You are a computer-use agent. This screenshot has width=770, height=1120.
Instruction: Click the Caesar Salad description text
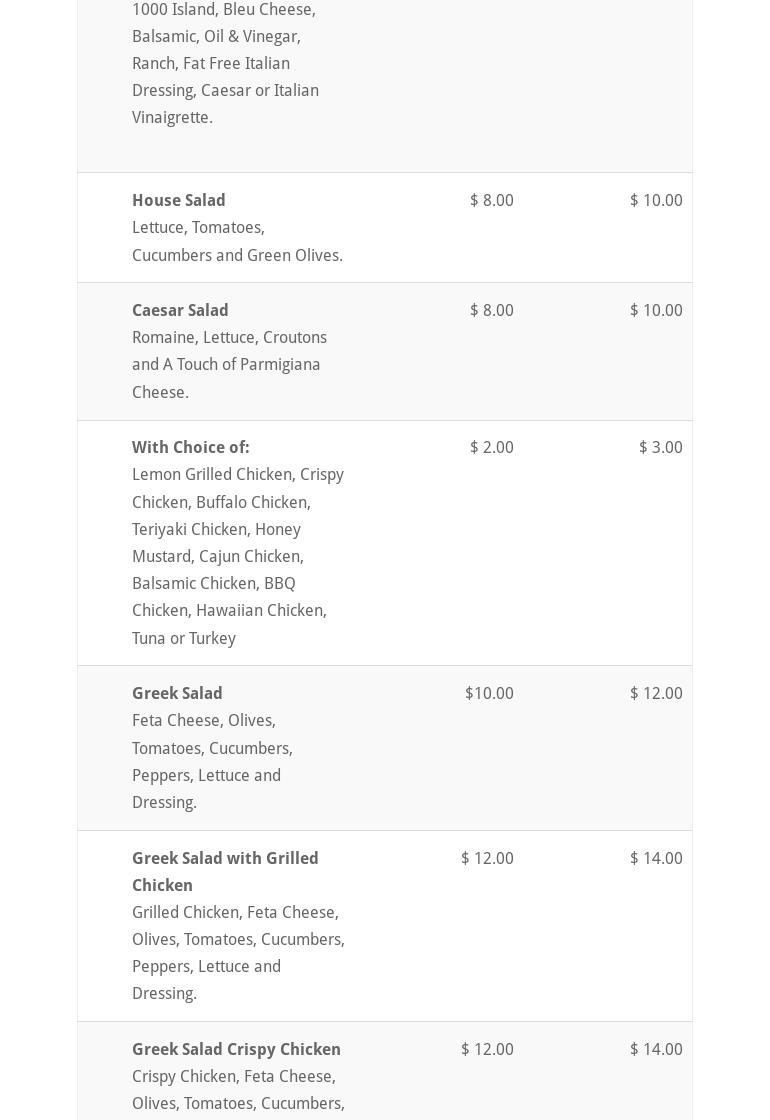(x=229, y=365)
